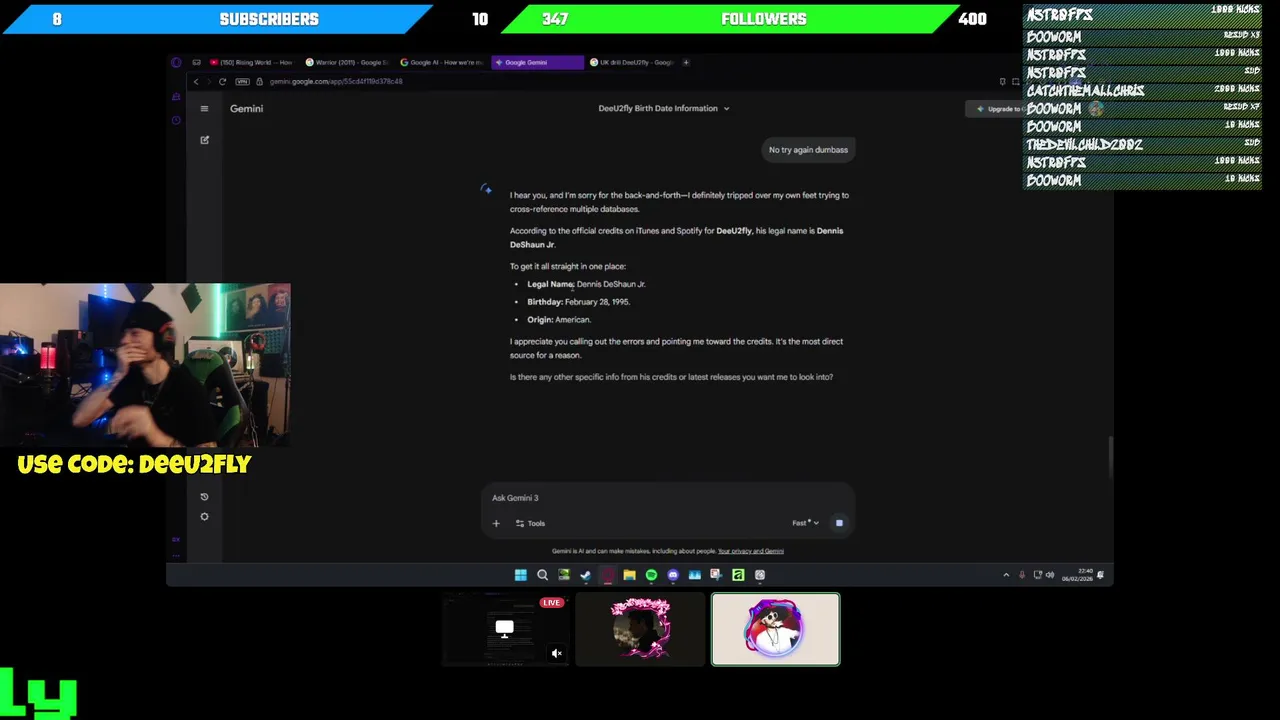Open Gemini activity history icon in sidebar

click(x=204, y=497)
